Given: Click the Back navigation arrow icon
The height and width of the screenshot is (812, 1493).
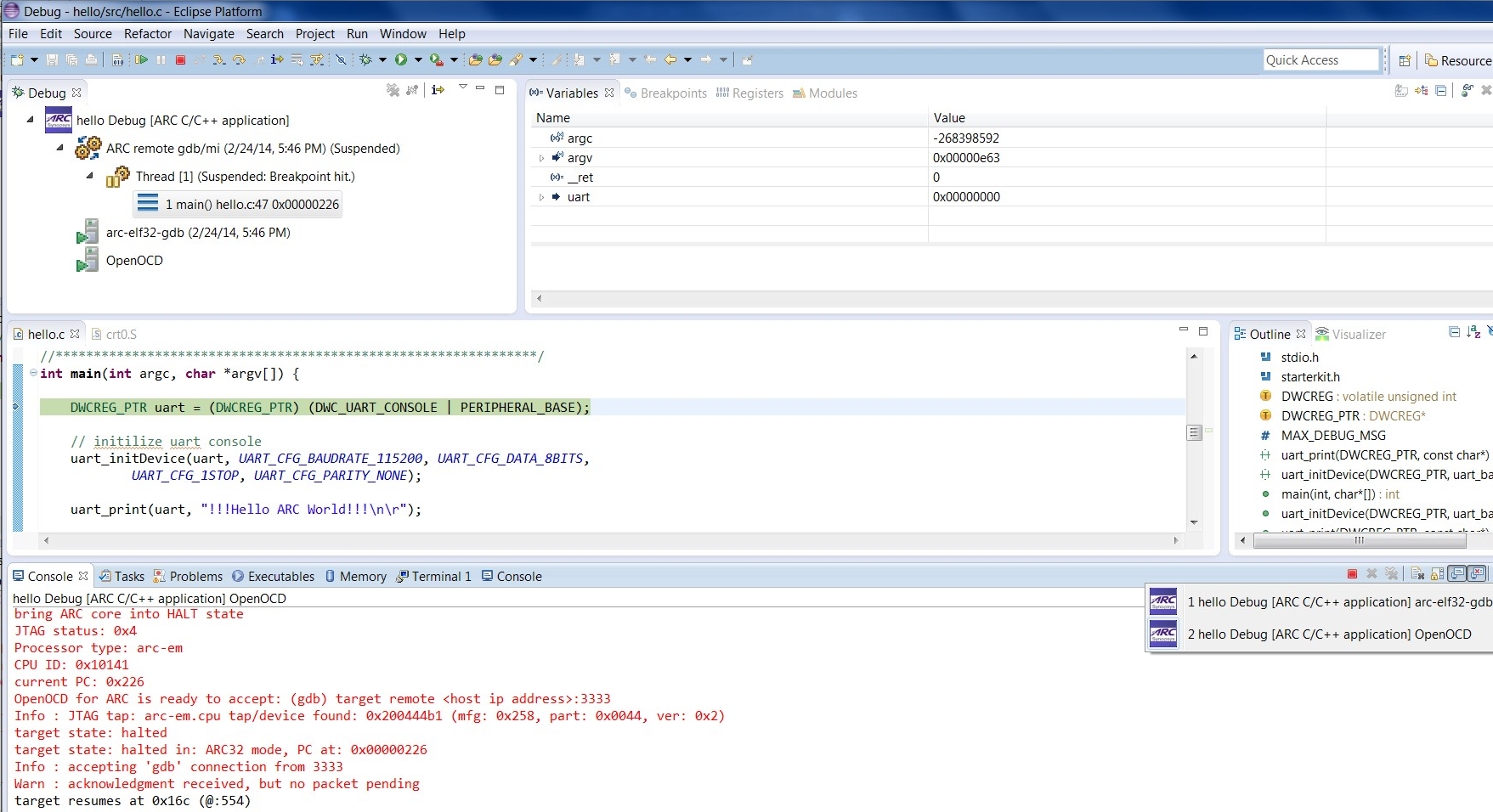Looking at the screenshot, I should click(x=670, y=59).
